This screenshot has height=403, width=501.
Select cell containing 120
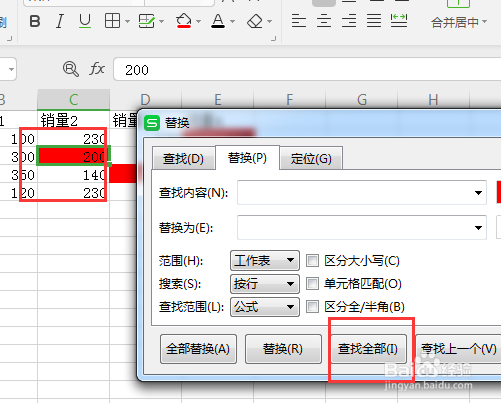point(19,193)
